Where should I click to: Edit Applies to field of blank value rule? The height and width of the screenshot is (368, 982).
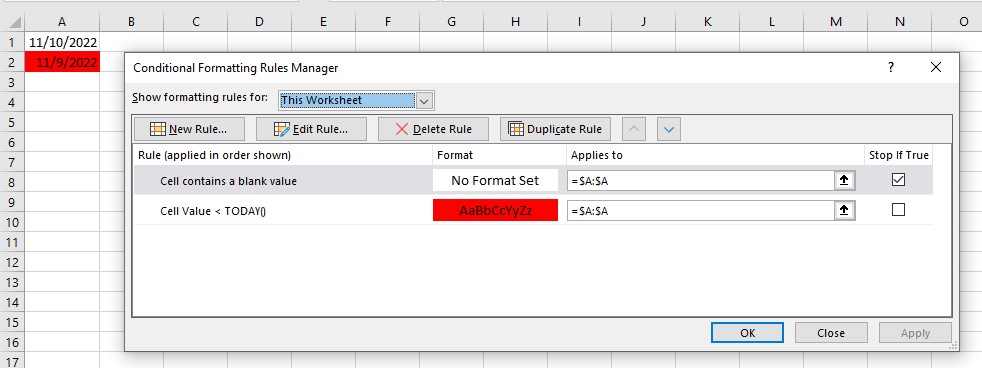(x=701, y=181)
